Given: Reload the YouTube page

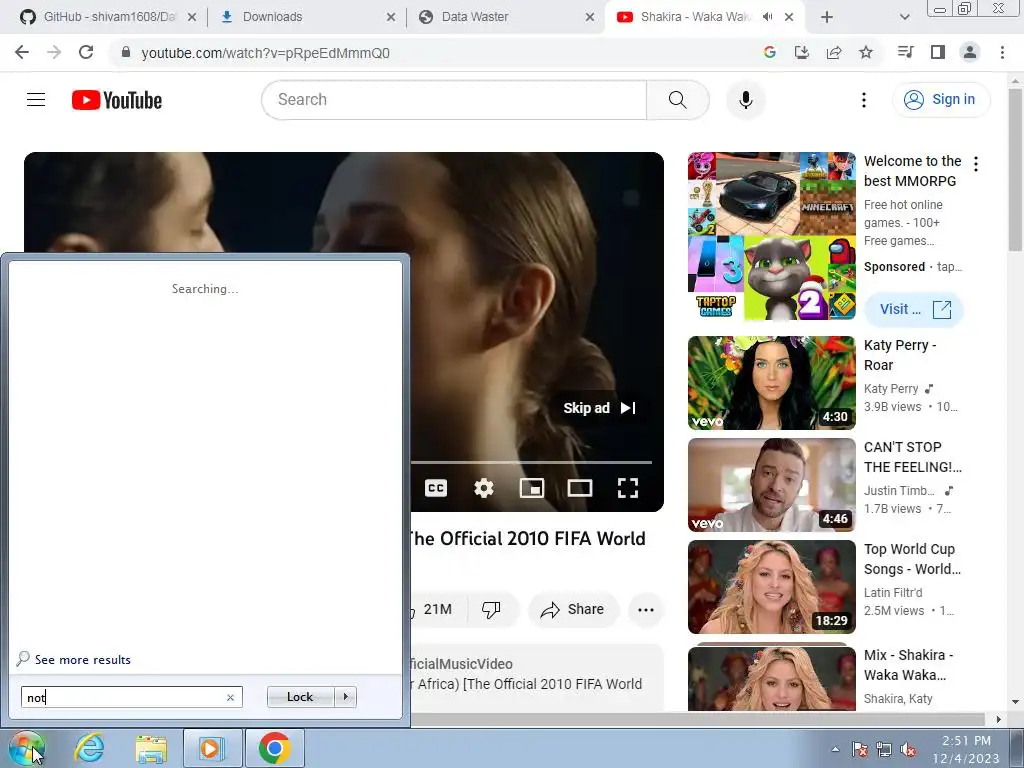Looking at the screenshot, I should click(x=86, y=53).
